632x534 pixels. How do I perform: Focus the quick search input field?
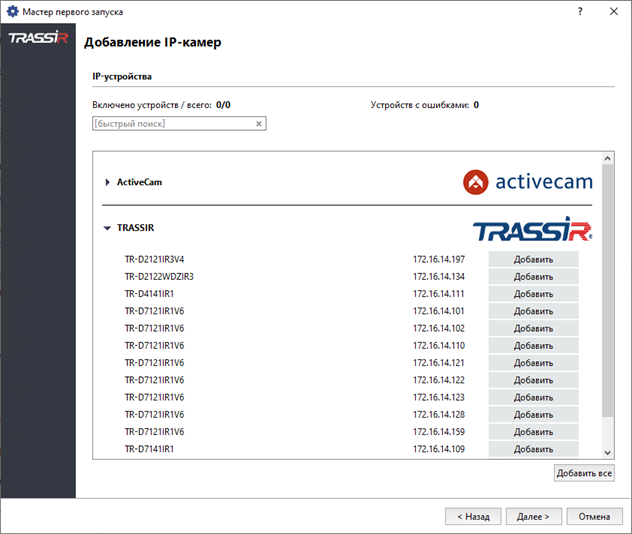point(170,124)
